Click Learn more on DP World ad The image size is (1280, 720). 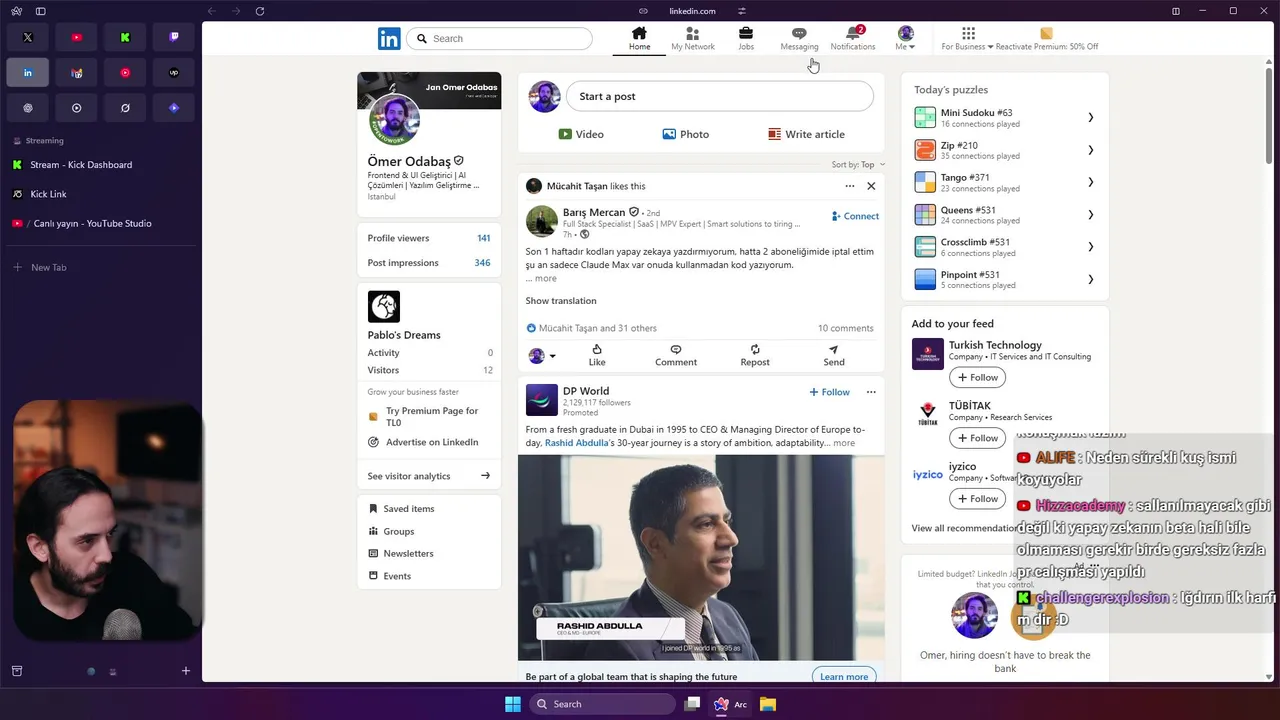pos(844,676)
